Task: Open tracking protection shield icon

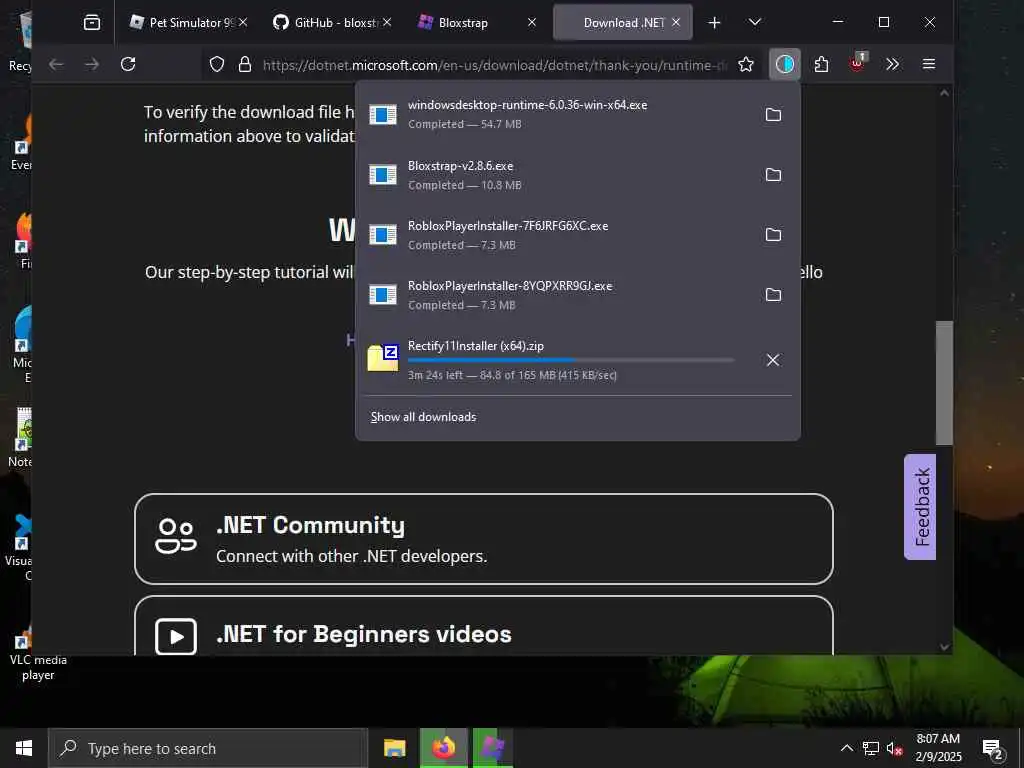Action: (x=217, y=64)
